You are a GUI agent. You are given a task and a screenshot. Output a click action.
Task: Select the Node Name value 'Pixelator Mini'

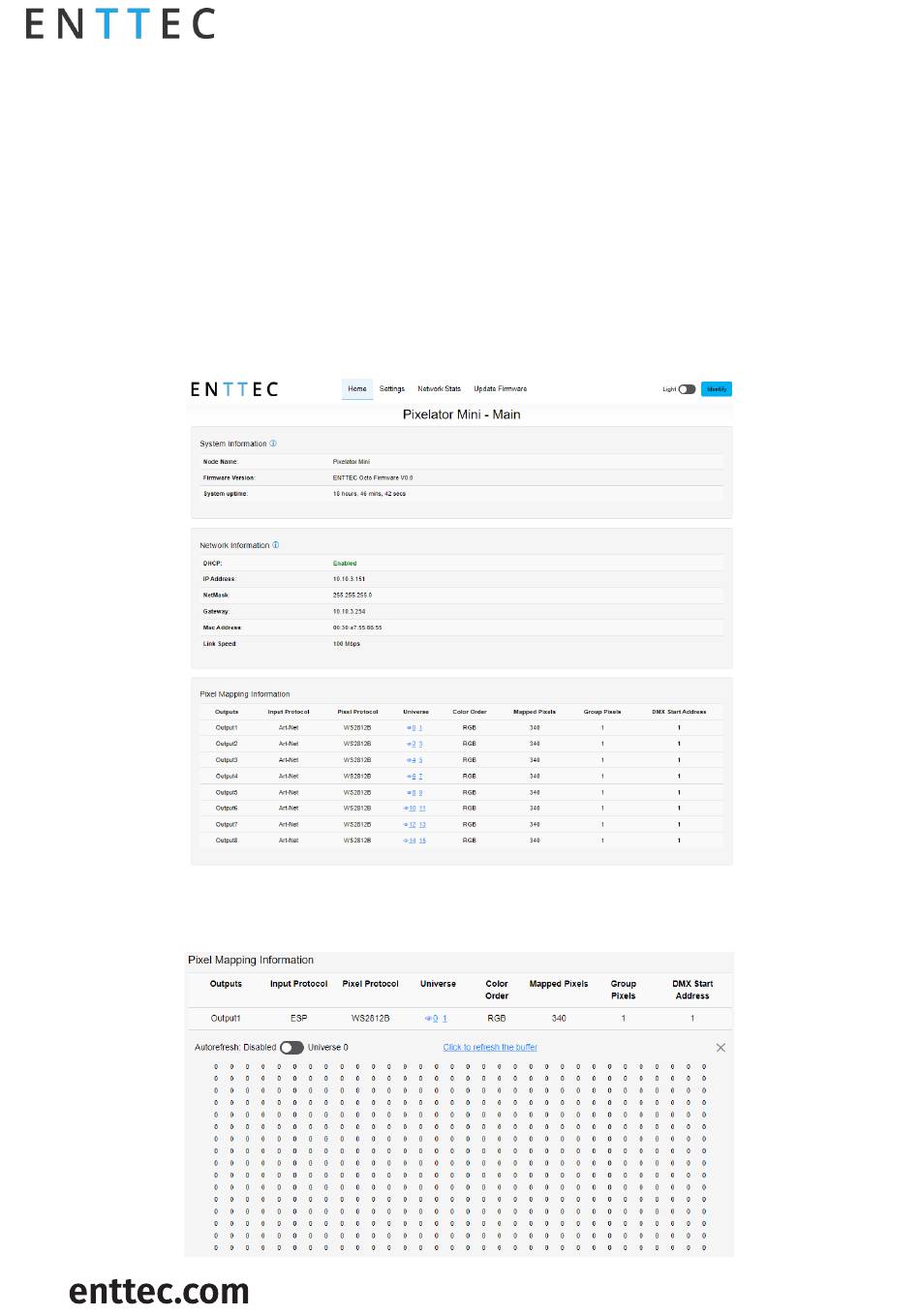352,462
